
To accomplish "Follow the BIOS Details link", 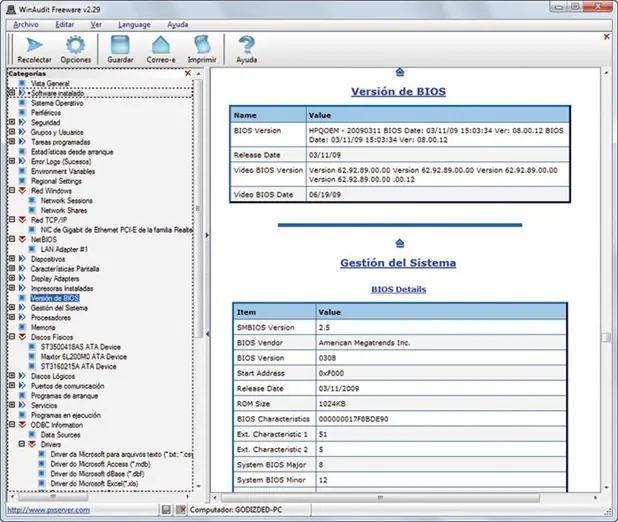I will pyautogui.click(x=398, y=289).
